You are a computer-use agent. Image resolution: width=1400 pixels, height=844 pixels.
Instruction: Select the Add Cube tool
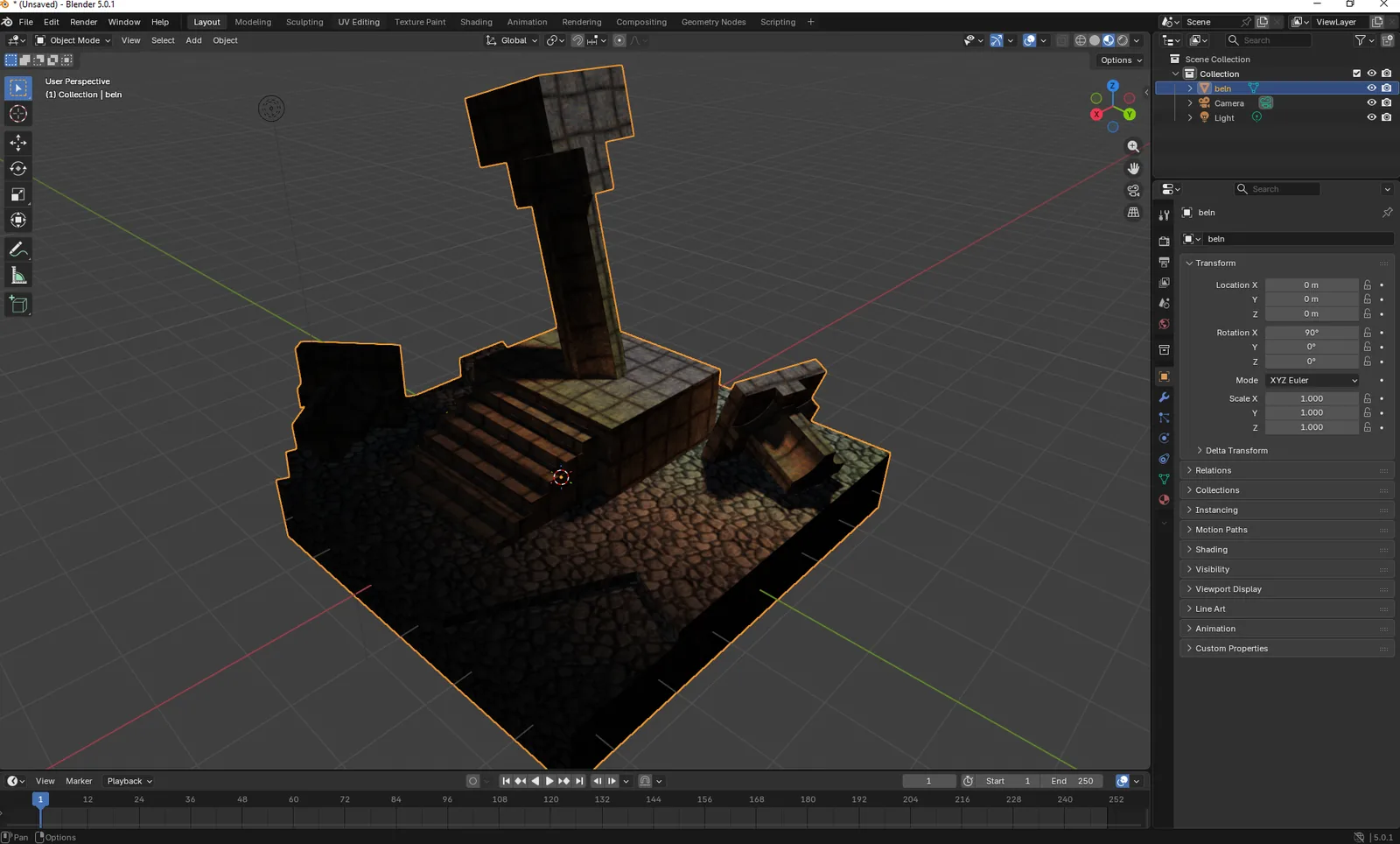(x=18, y=306)
